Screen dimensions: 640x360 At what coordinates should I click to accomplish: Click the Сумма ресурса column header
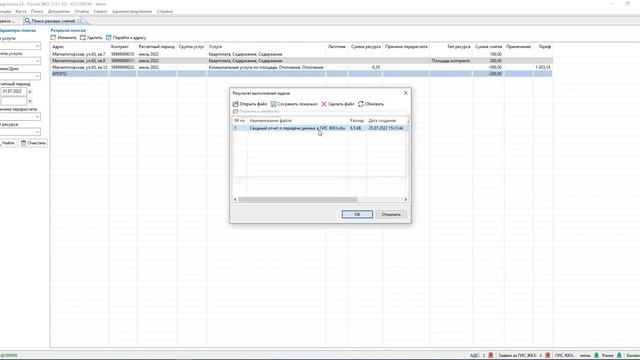point(365,47)
